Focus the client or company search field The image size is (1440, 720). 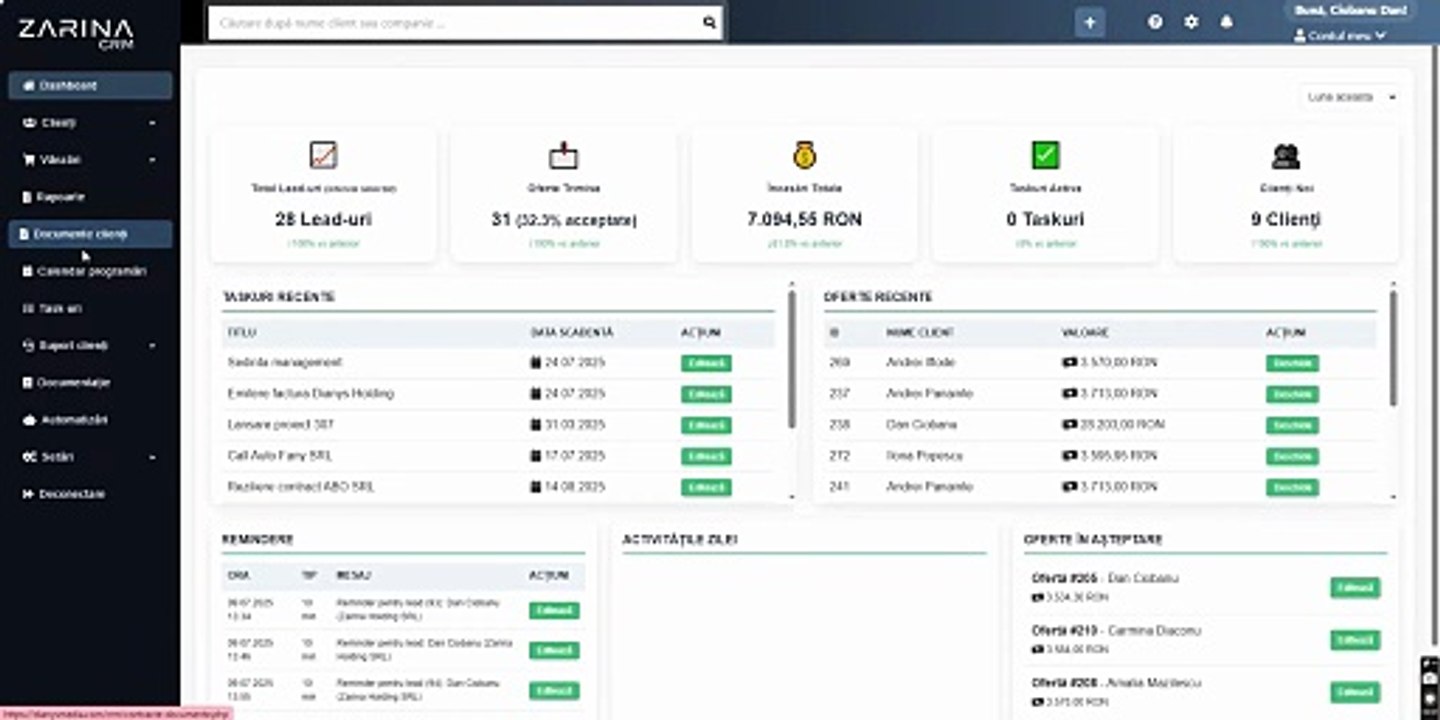click(x=455, y=22)
